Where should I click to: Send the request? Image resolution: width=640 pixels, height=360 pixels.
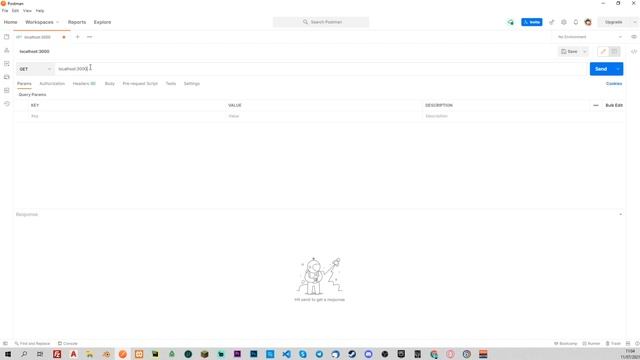pos(601,69)
